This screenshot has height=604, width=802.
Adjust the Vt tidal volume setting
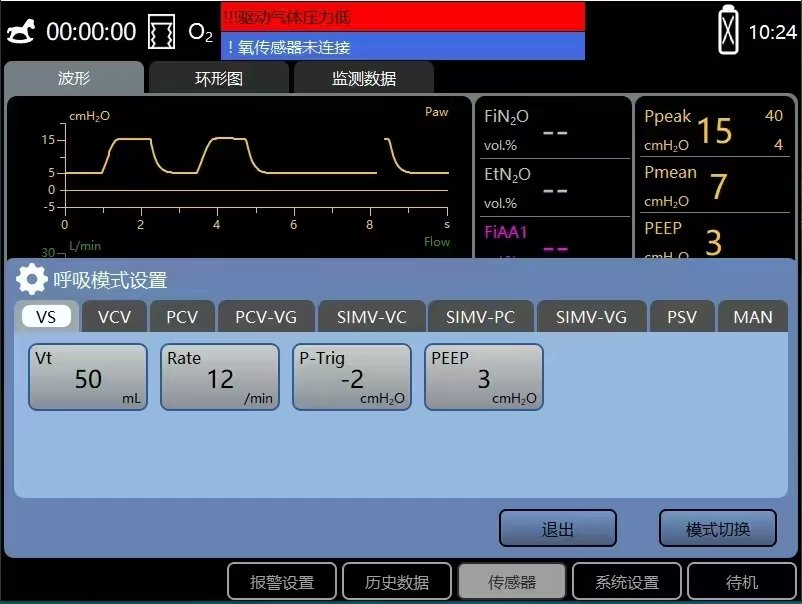pyautogui.click(x=88, y=377)
